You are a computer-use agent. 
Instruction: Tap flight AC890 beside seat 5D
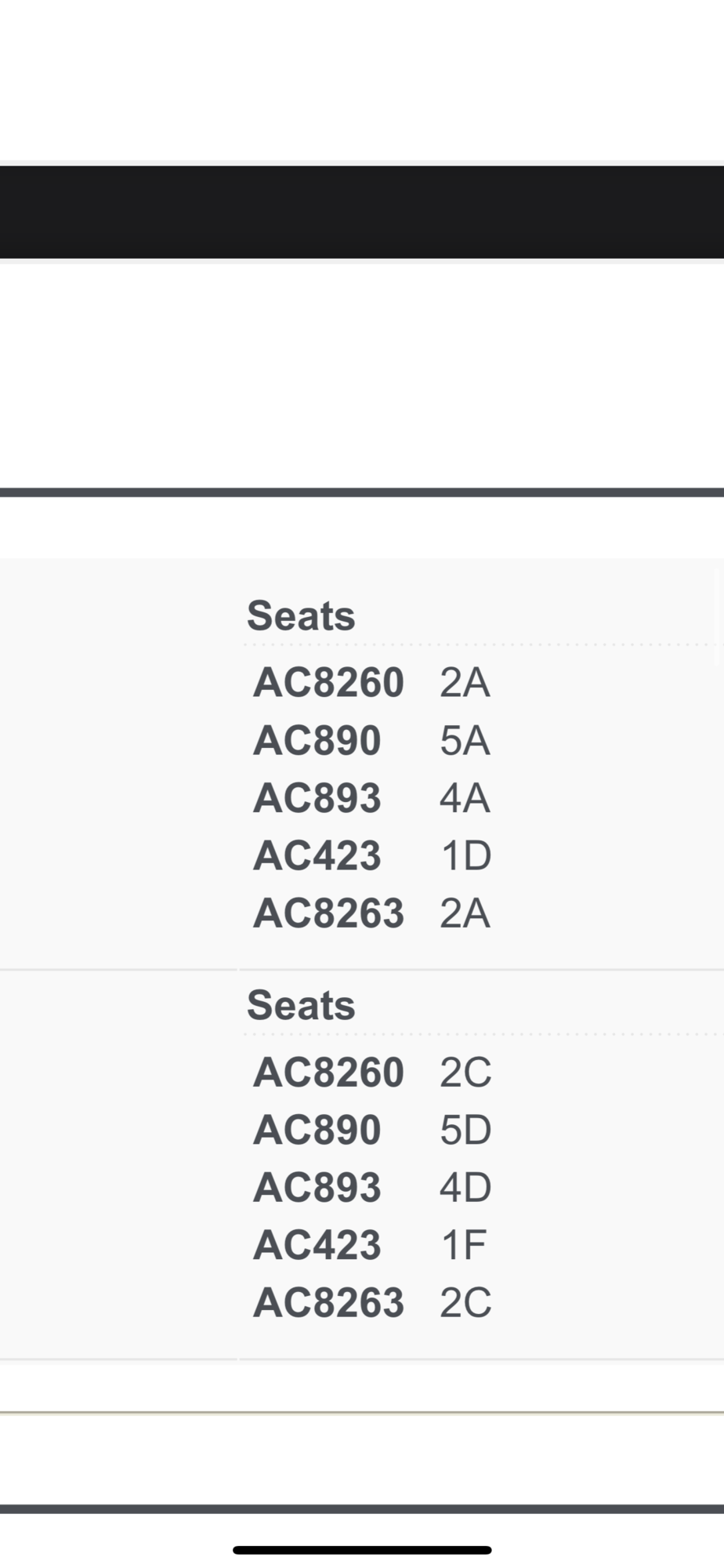(317, 1130)
